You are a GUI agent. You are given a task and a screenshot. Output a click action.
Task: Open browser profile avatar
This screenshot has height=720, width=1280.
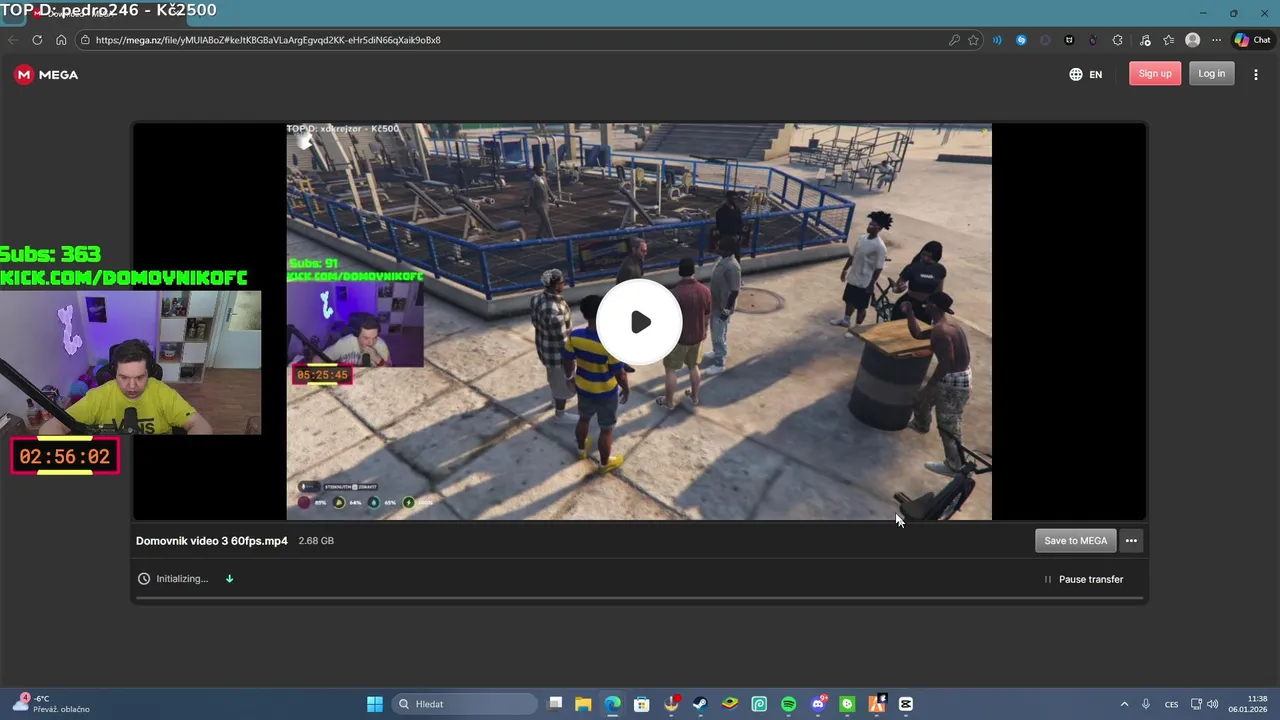1192,40
